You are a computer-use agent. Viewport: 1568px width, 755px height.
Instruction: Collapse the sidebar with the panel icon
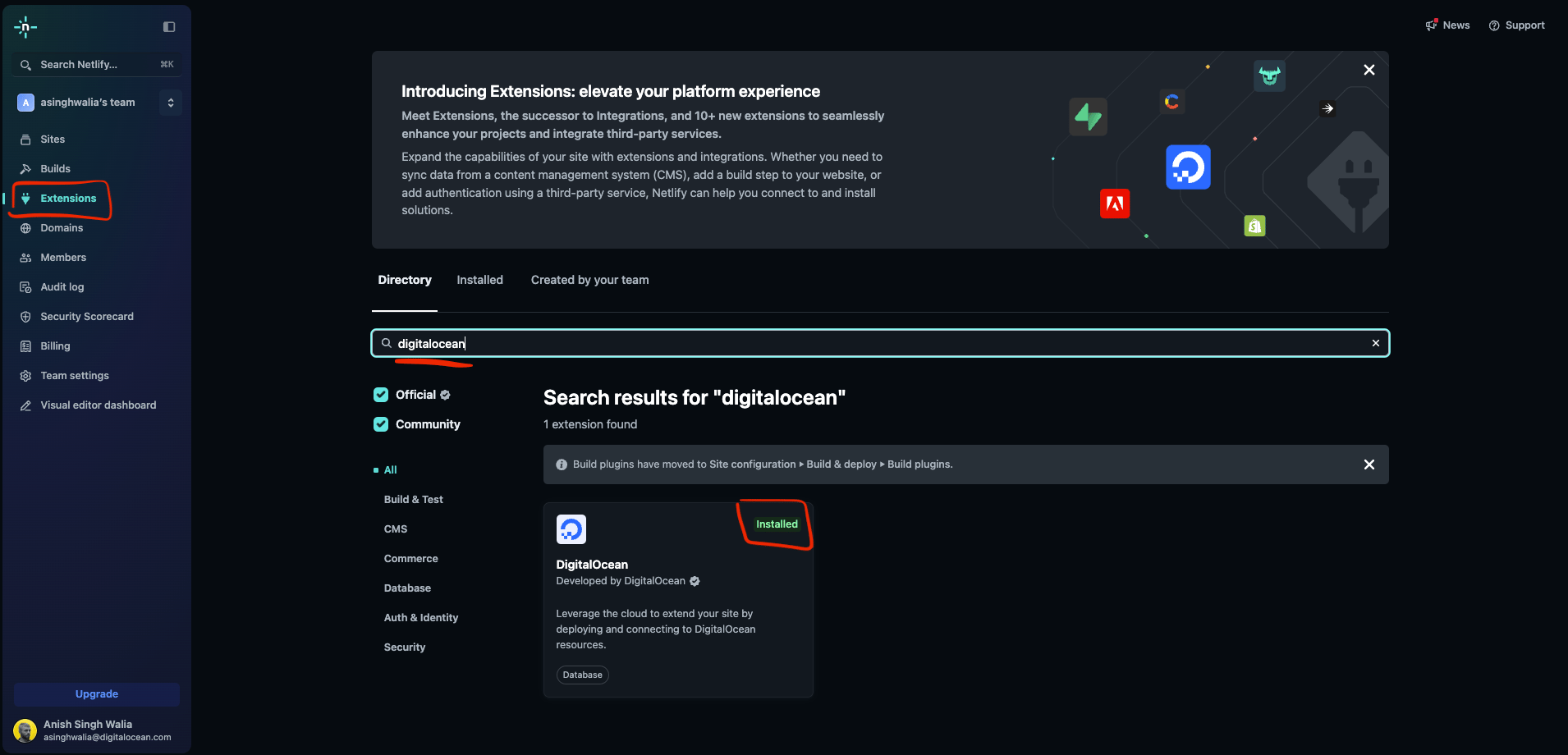tap(169, 27)
